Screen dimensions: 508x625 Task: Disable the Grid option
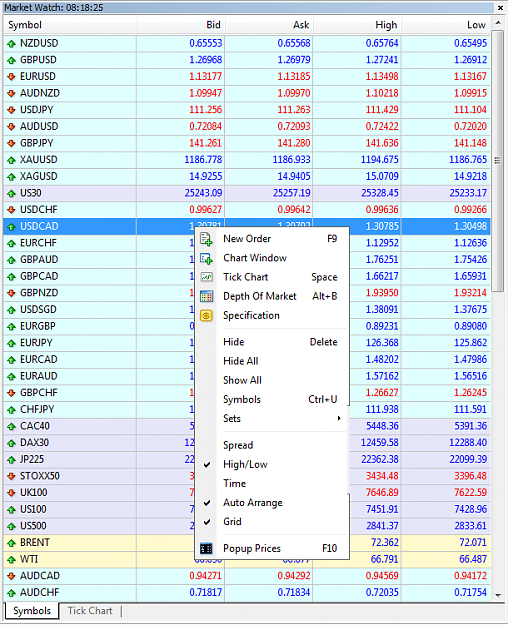click(x=272, y=522)
